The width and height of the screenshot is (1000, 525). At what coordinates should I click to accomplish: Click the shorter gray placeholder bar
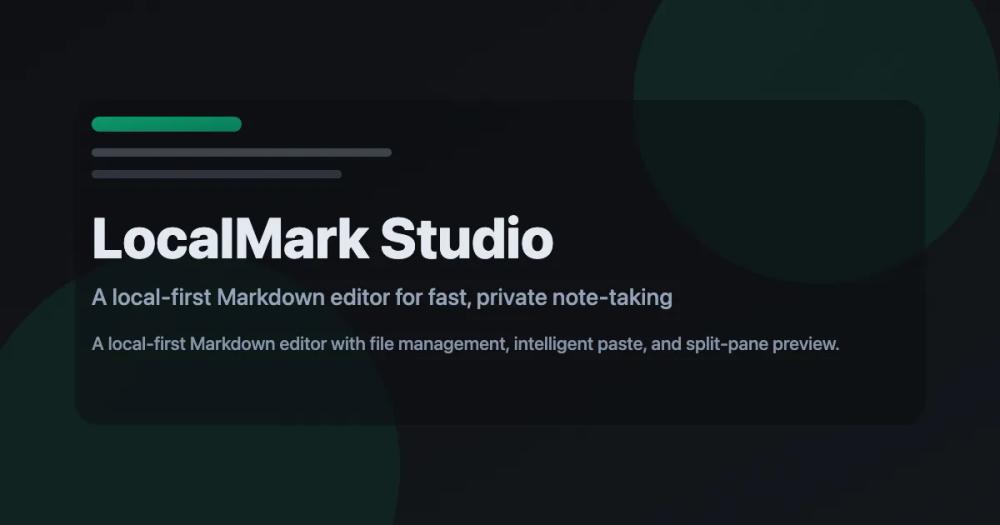(x=217, y=174)
